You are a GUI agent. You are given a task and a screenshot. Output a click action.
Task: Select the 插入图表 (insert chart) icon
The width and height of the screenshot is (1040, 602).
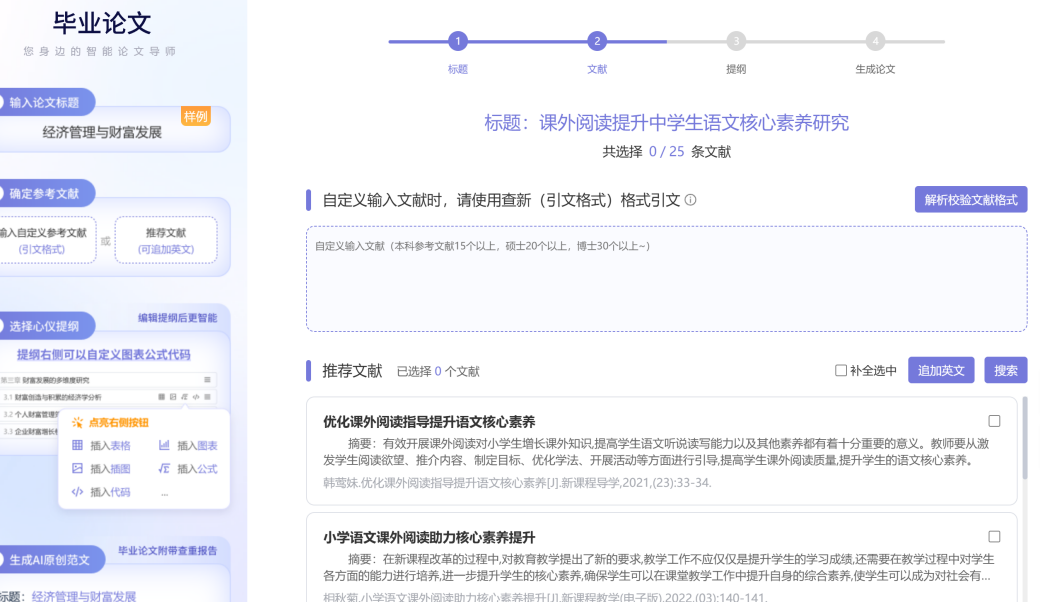coord(165,444)
